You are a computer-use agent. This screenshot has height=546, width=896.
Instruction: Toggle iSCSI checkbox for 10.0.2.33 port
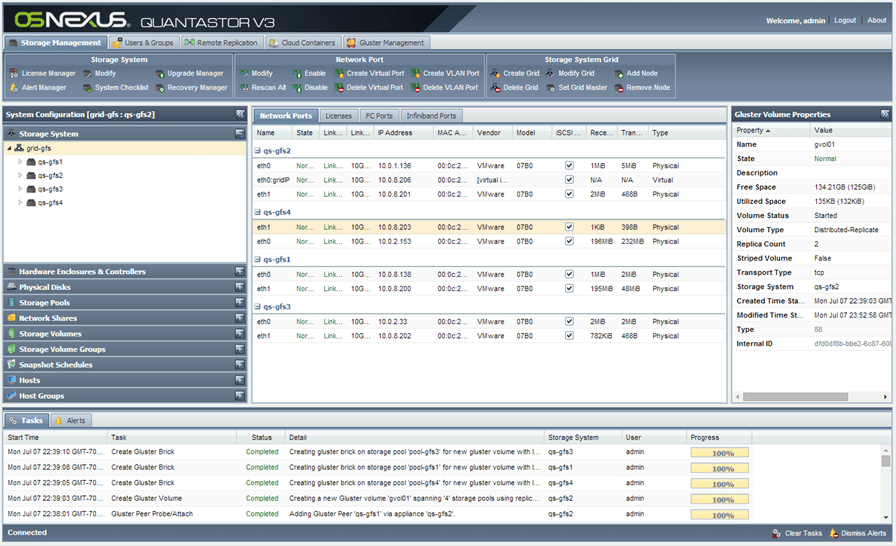point(569,322)
